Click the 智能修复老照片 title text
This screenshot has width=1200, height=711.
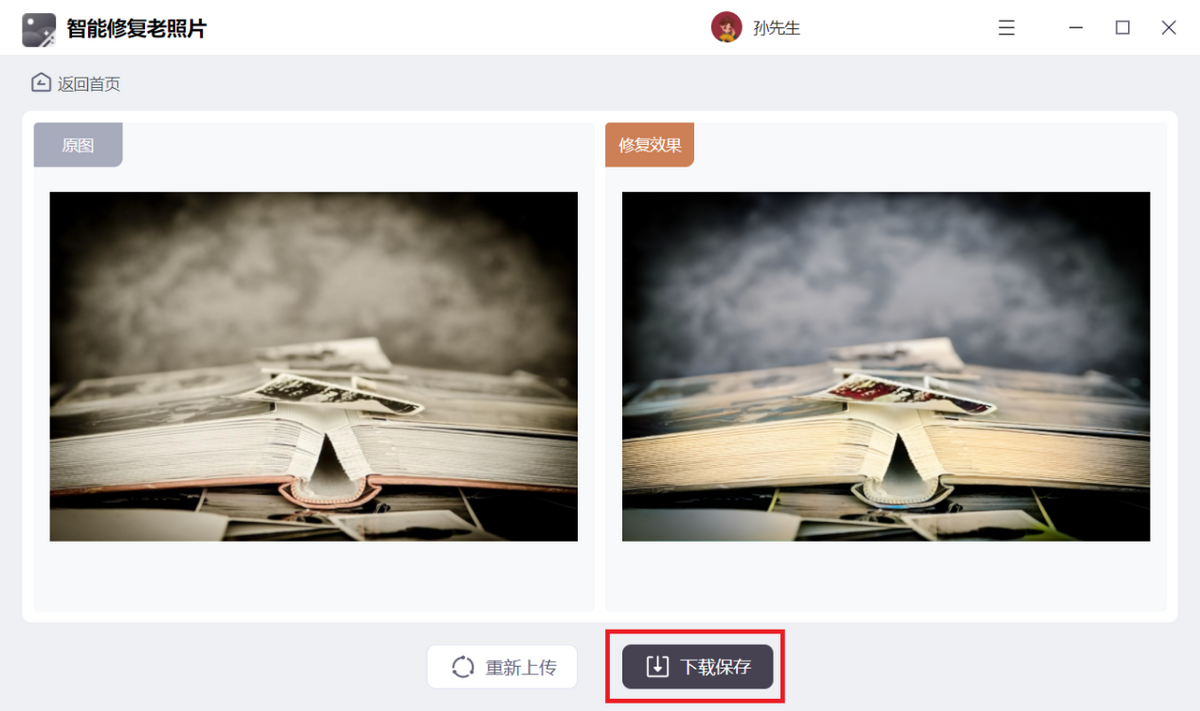137,29
